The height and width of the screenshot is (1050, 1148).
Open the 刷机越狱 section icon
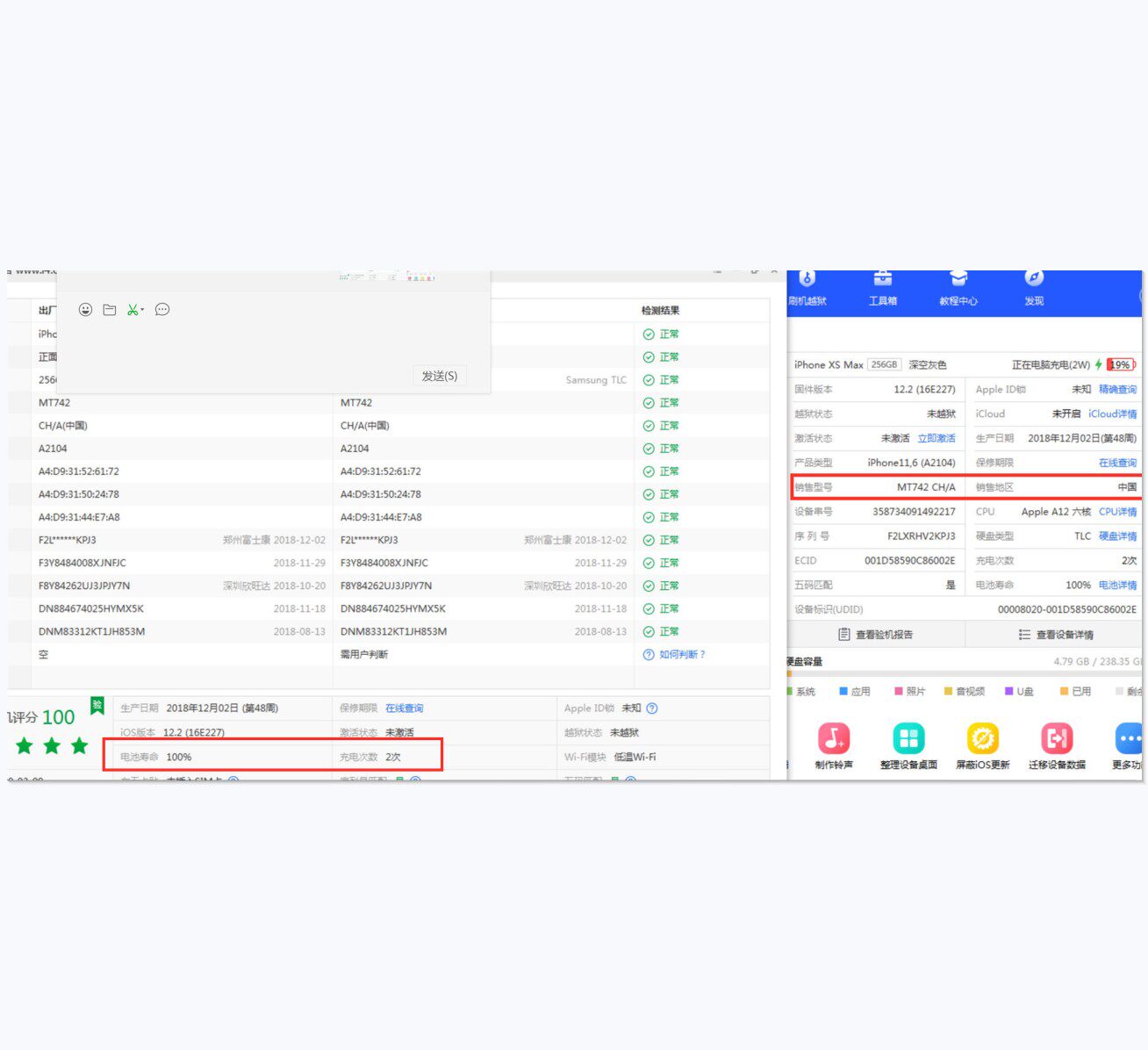click(807, 279)
